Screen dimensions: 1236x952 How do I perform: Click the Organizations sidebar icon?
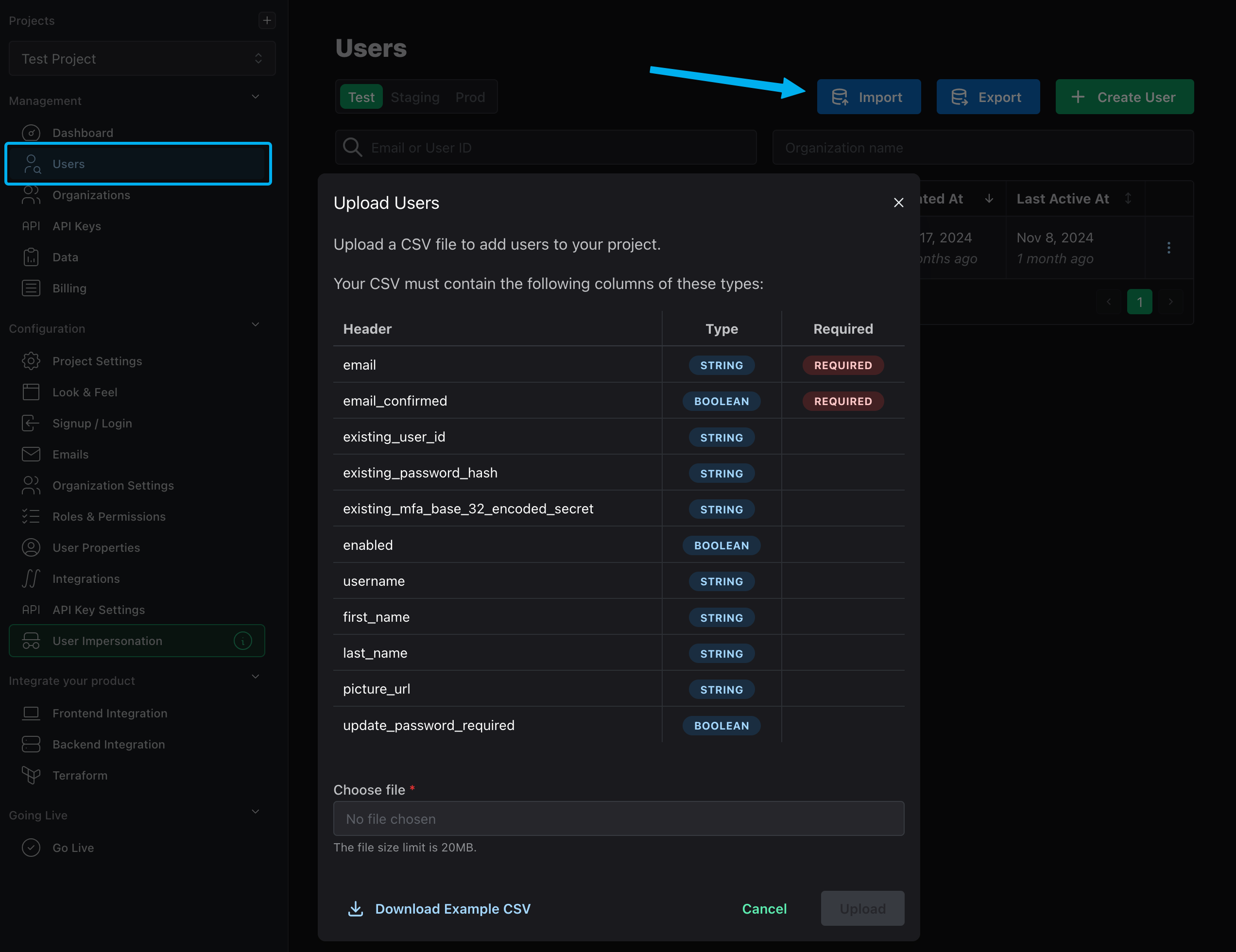[31, 194]
